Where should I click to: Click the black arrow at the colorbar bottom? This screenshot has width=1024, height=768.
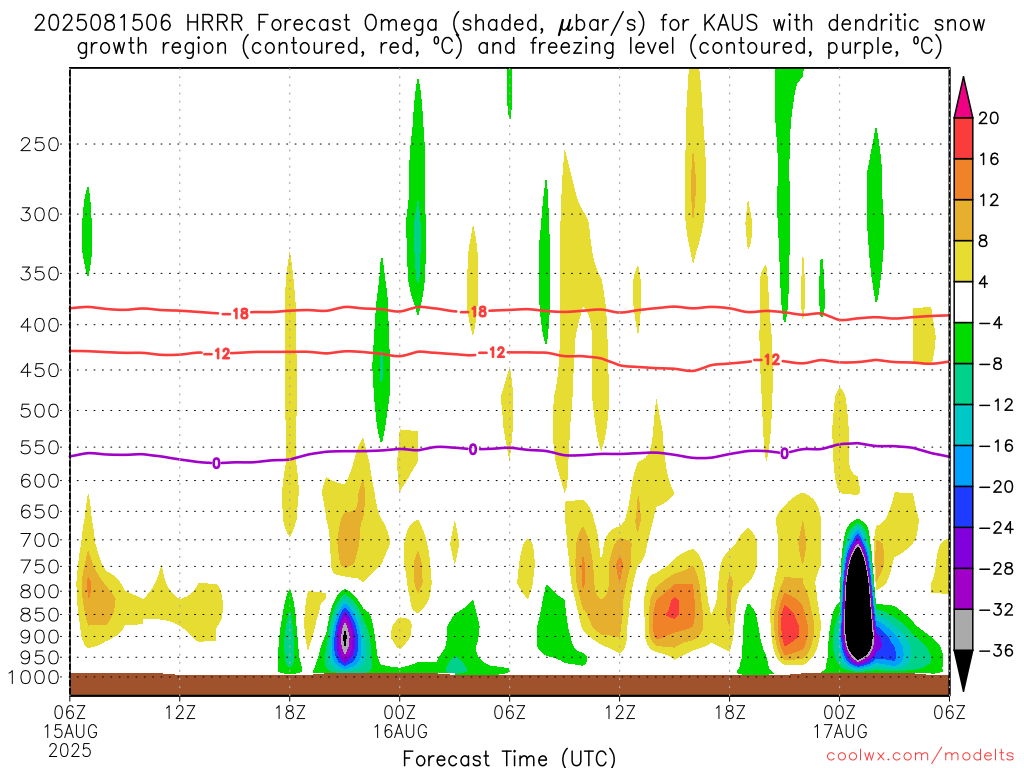(963, 671)
